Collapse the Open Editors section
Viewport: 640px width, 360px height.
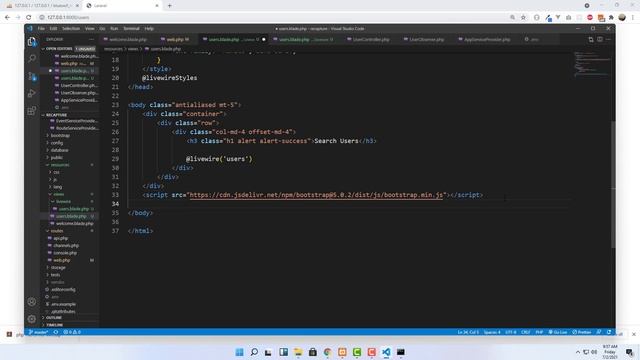[x=58, y=49]
